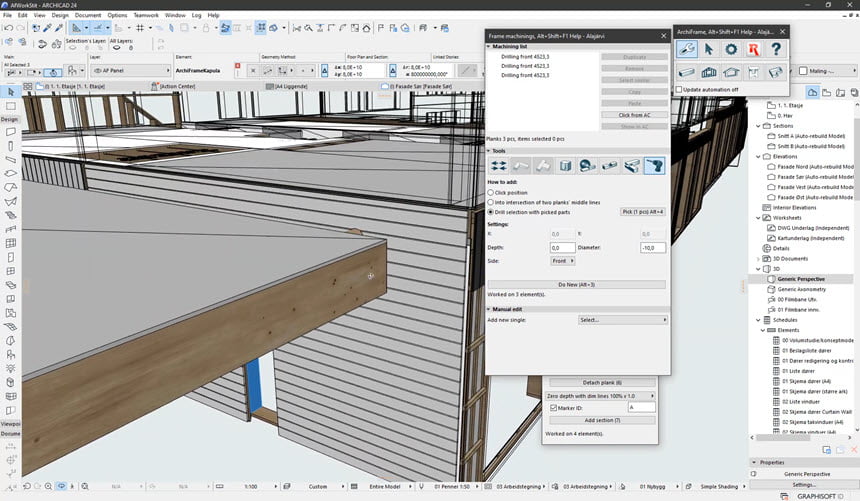The height and width of the screenshot is (501, 860).
Task: Open the File menu
Action: [x=8, y=15]
